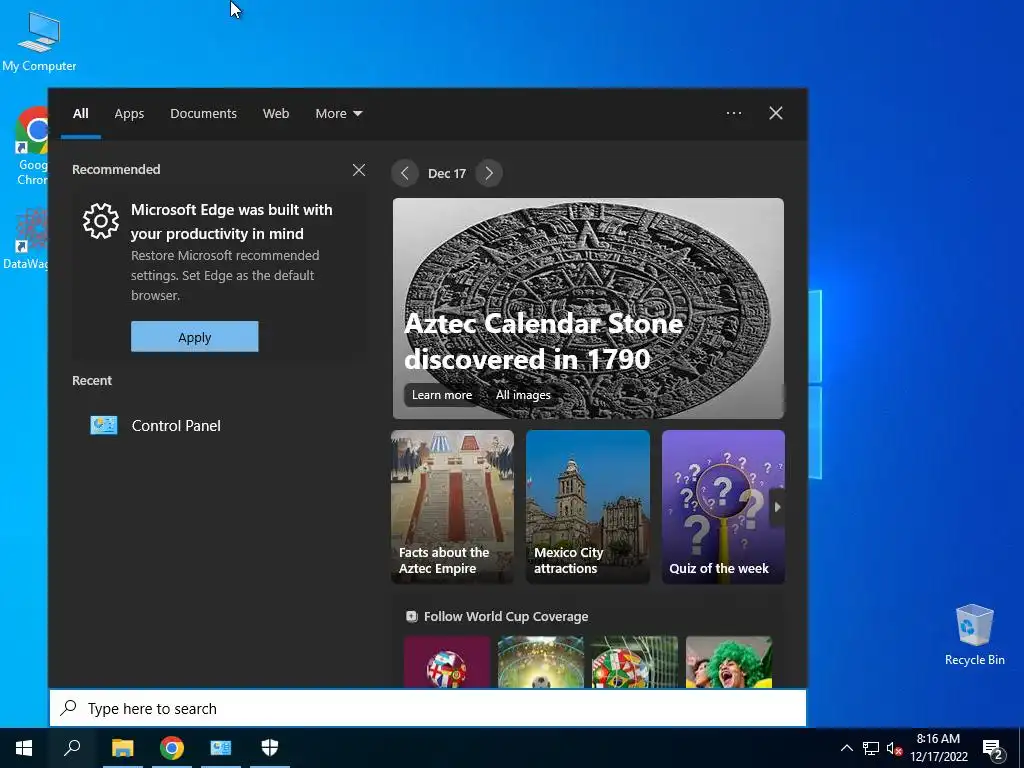
Task: Switch to the Documents search tab
Action: pos(203,113)
